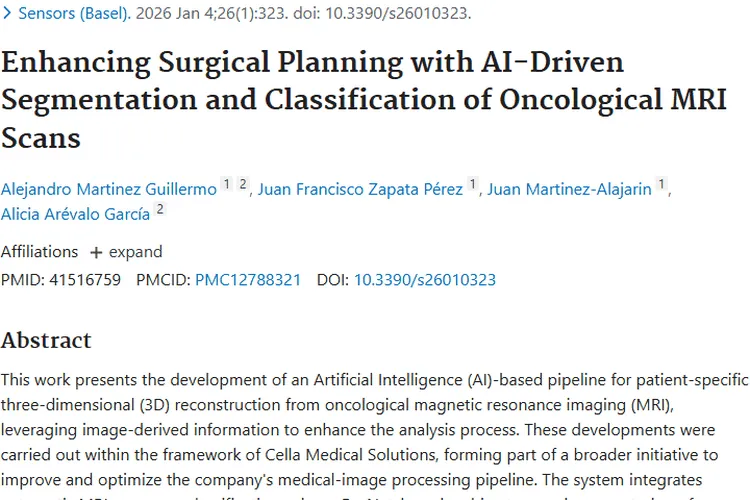Open the Sensors (Basel) journal dropdown
Viewport: 750px width, 500px height.
coord(74,14)
